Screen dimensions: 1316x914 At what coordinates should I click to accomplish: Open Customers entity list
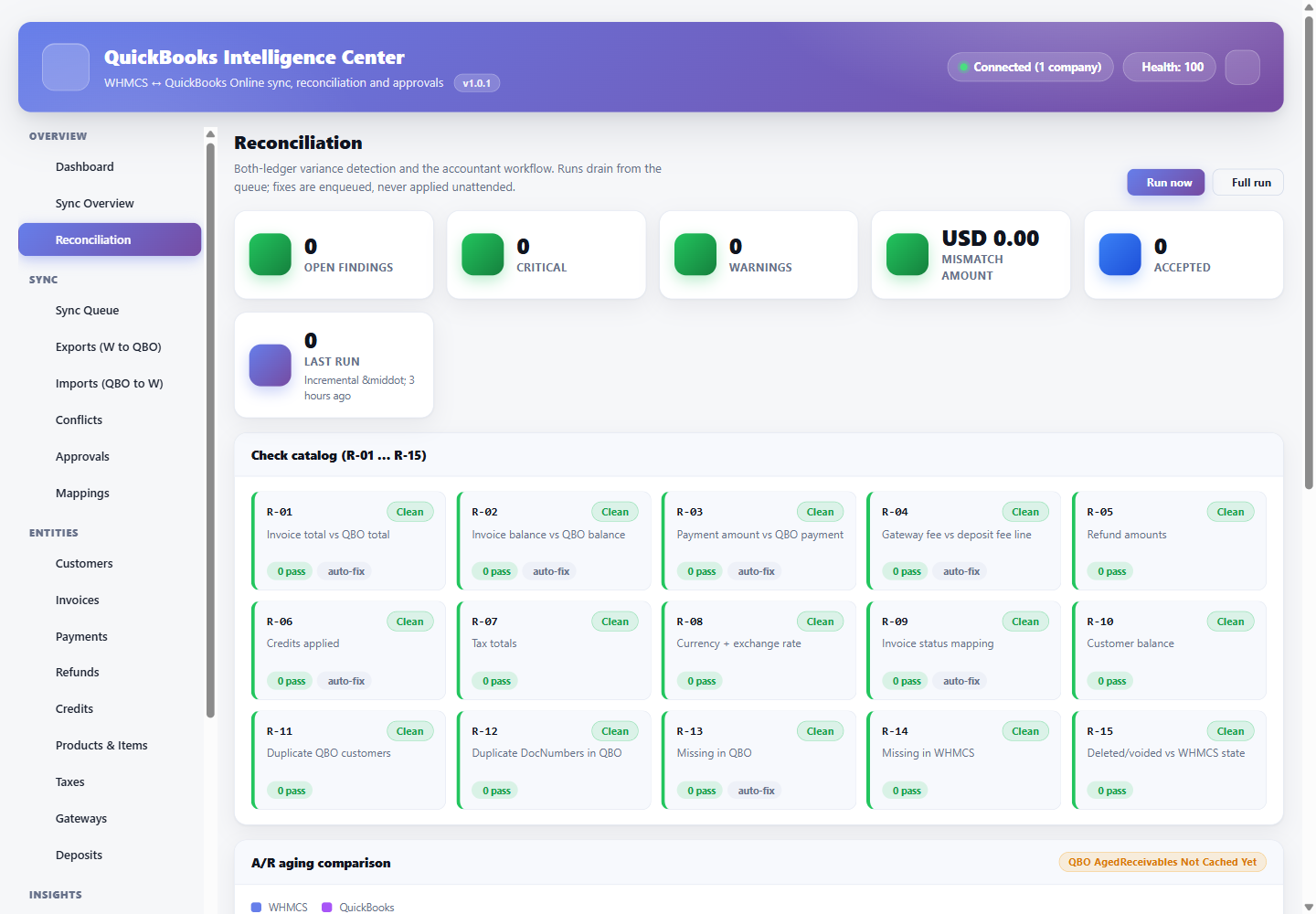click(110, 563)
